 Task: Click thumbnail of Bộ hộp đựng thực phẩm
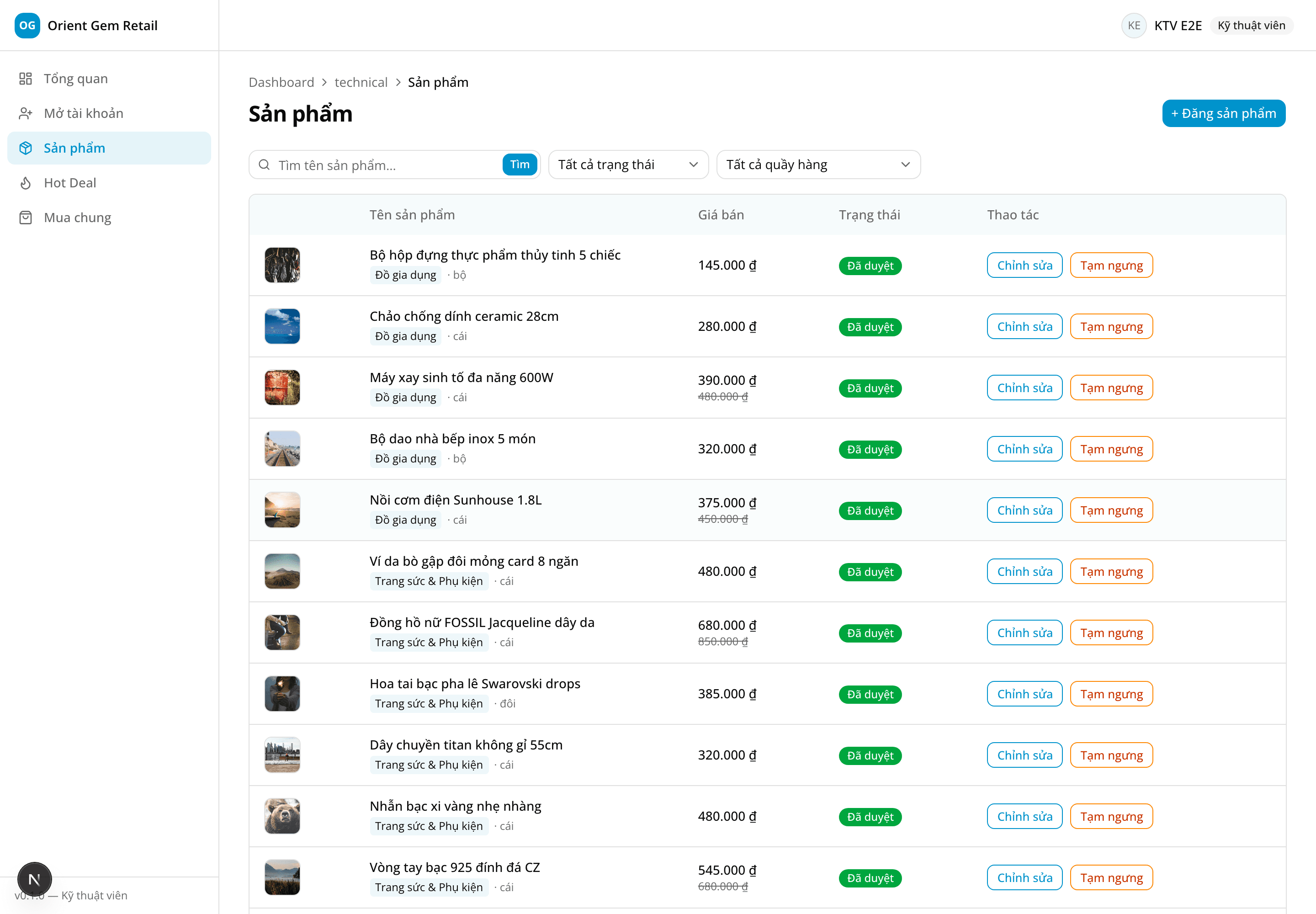(282, 265)
